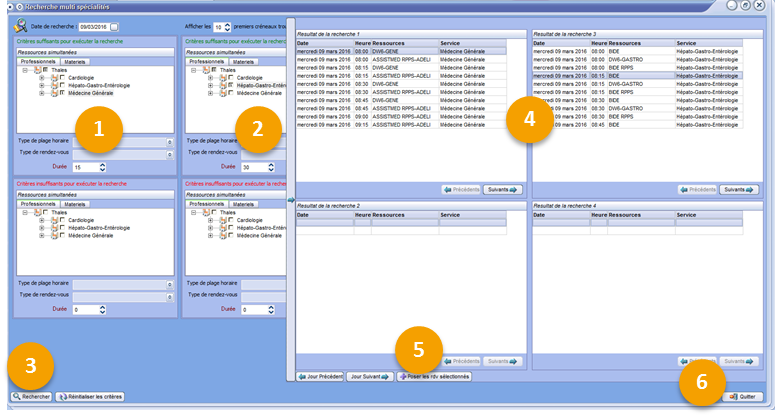Switch to the Materiels tab in the first criteria panel
This screenshot has height=420, width=775.
pyautogui.click(x=76, y=61)
